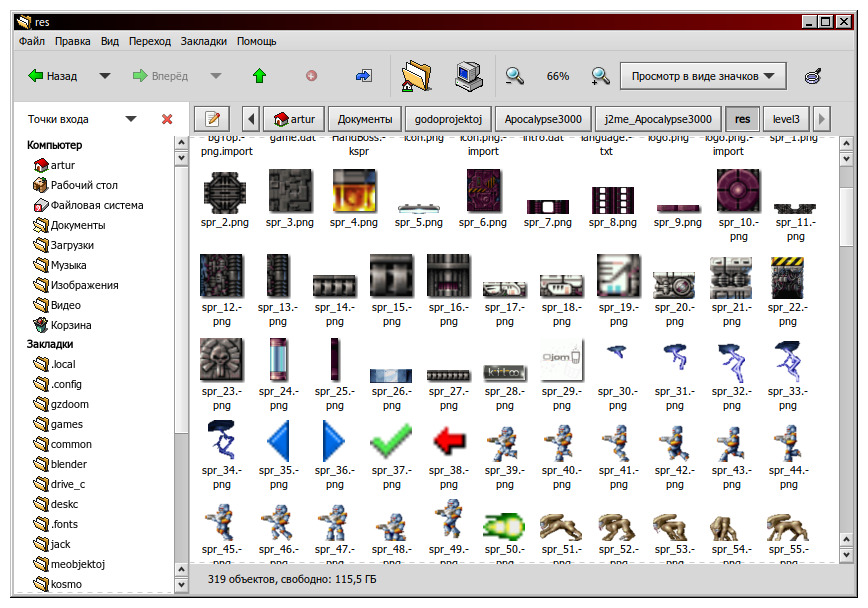Select the spr_37.png green checkmark file

[x=391, y=440]
